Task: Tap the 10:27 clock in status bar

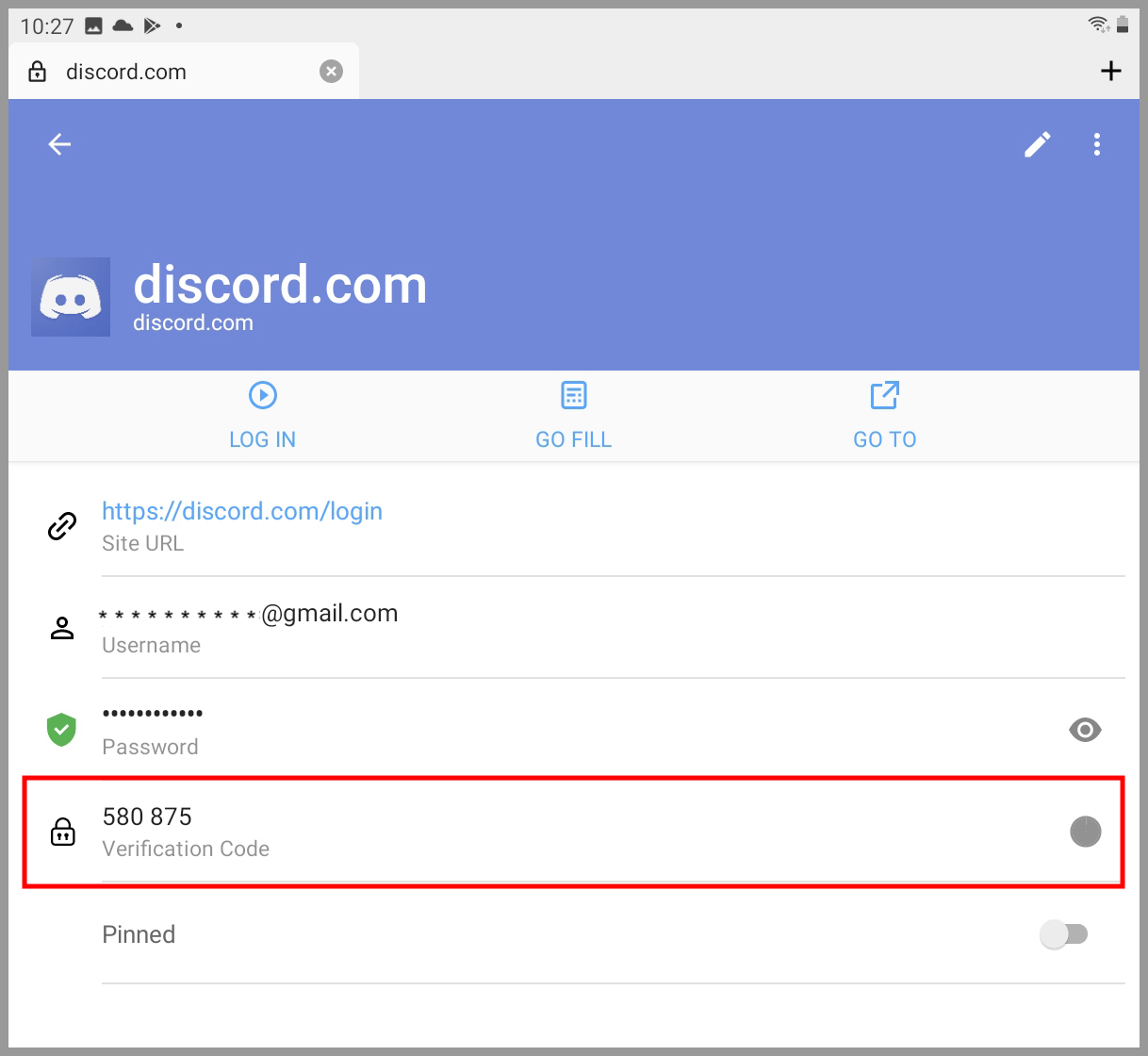Action: (47, 26)
